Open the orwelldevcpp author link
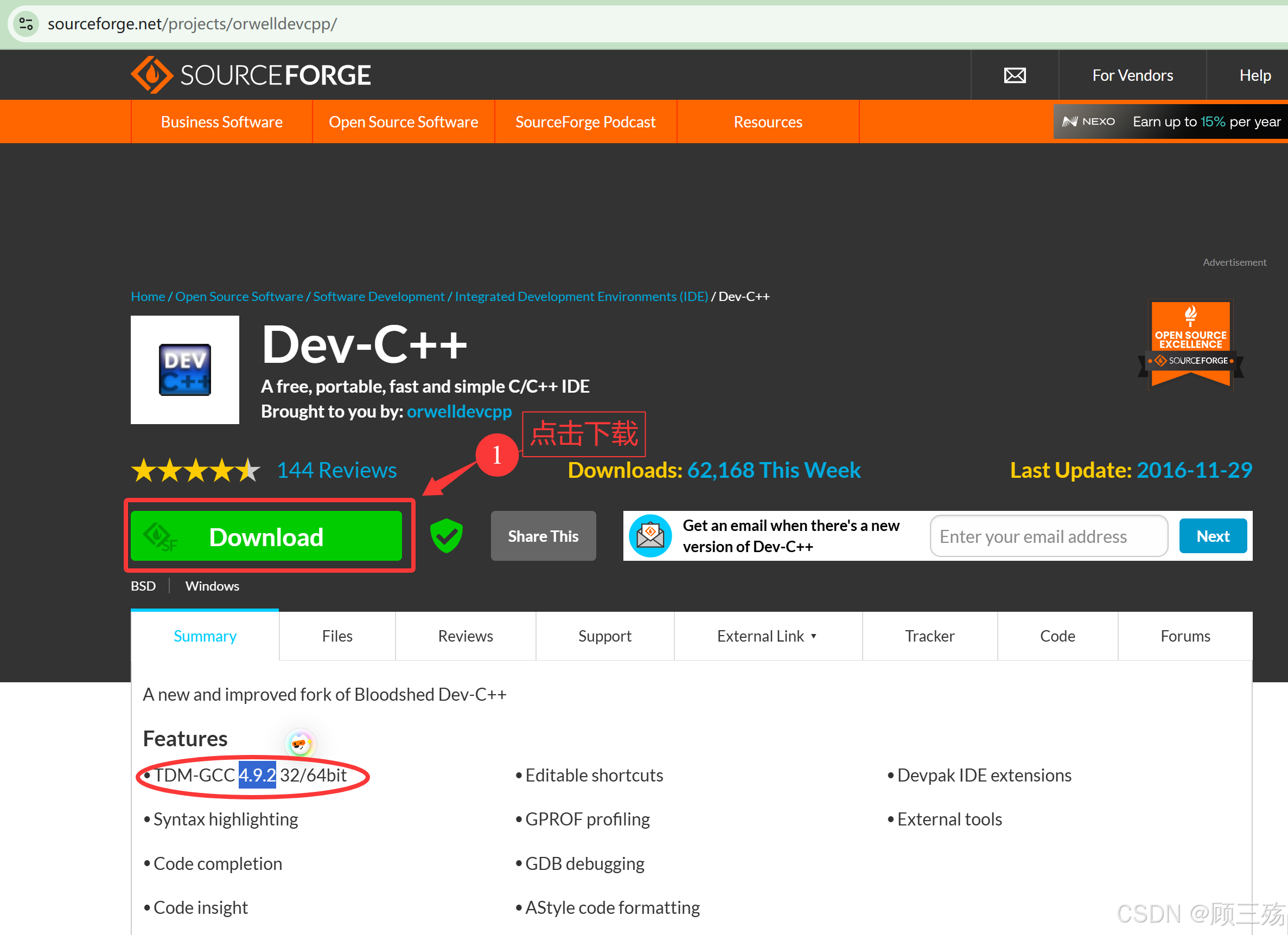Image resolution: width=1288 pixels, height=935 pixels. coord(459,411)
